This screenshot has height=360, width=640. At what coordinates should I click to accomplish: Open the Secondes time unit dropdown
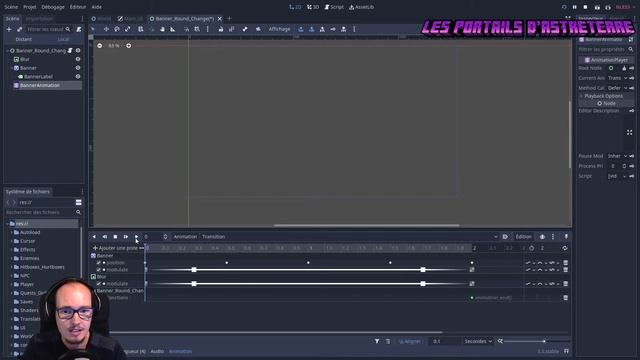(478, 341)
